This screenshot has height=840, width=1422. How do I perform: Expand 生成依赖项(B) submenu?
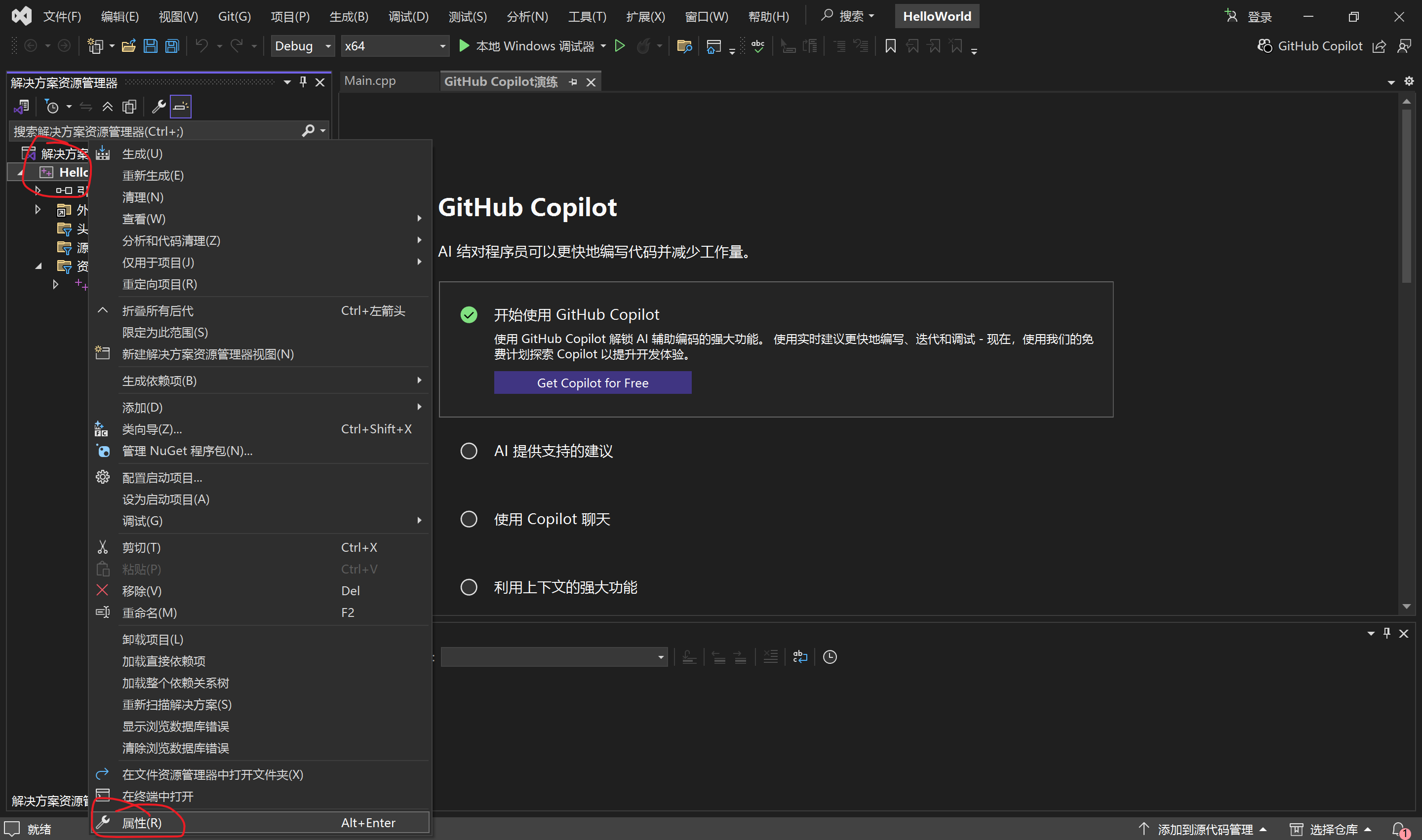tap(260, 381)
